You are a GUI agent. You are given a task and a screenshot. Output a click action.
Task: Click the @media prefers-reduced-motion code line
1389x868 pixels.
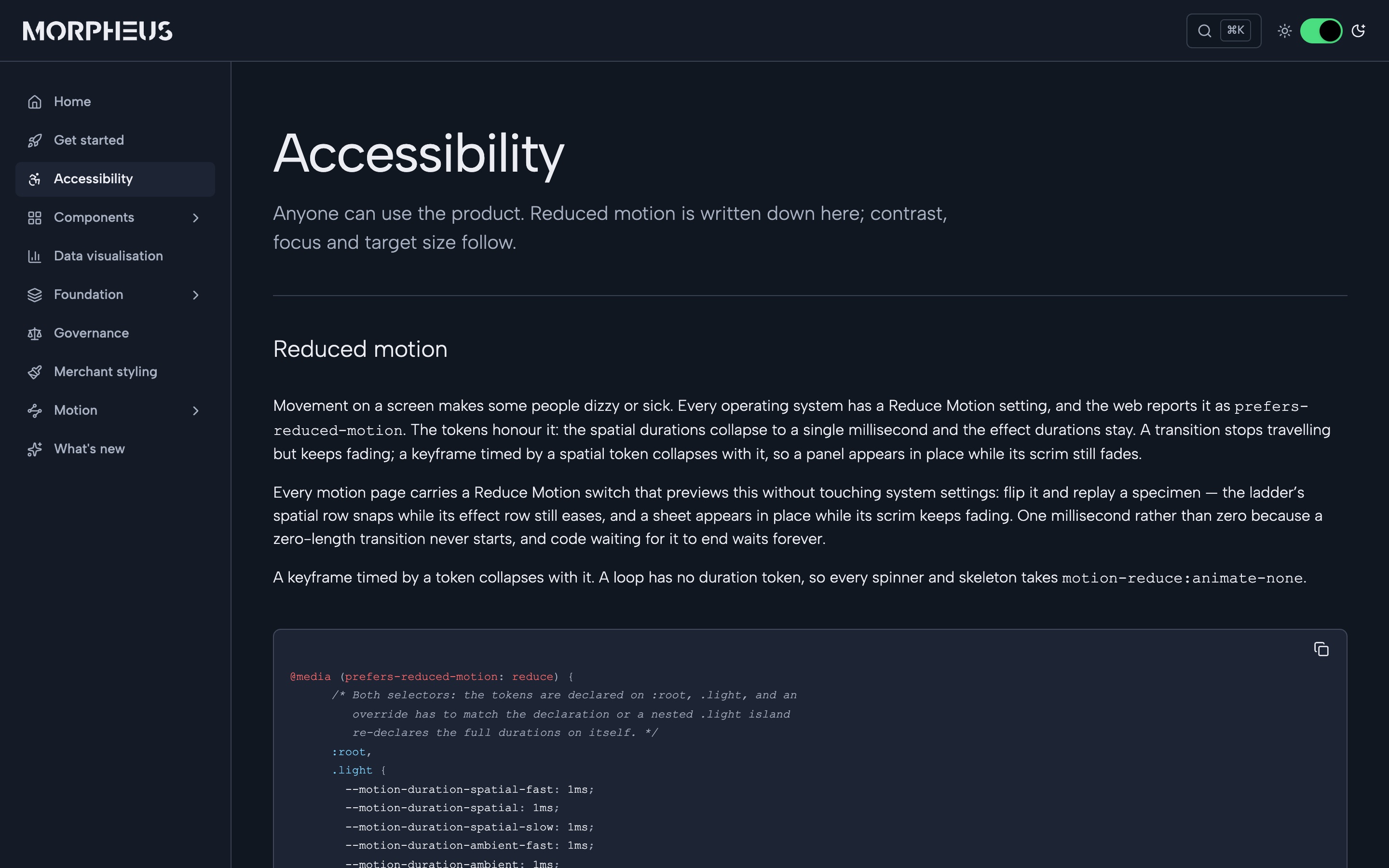click(432, 676)
